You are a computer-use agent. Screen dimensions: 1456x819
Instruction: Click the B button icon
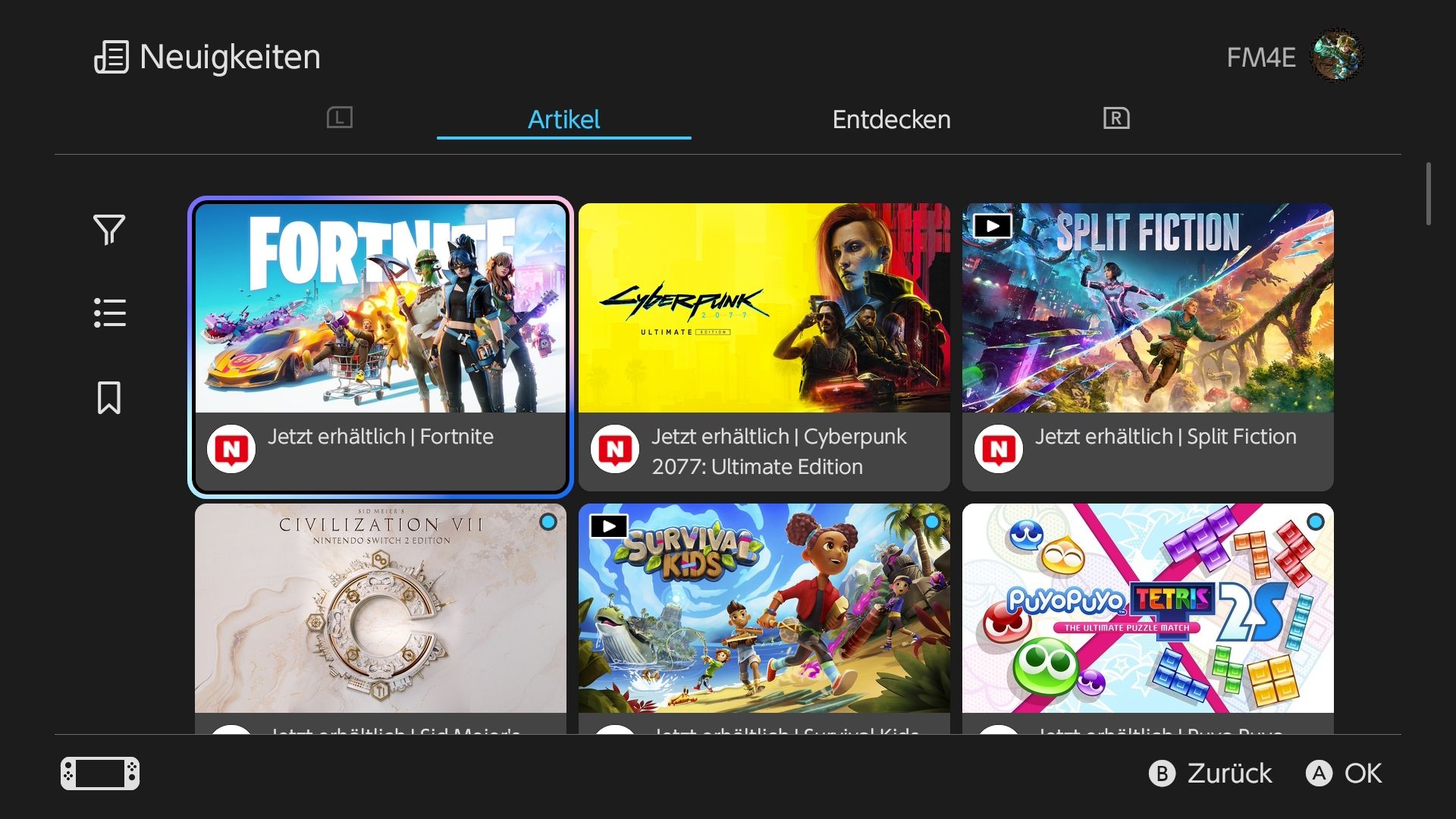pos(1162,773)
